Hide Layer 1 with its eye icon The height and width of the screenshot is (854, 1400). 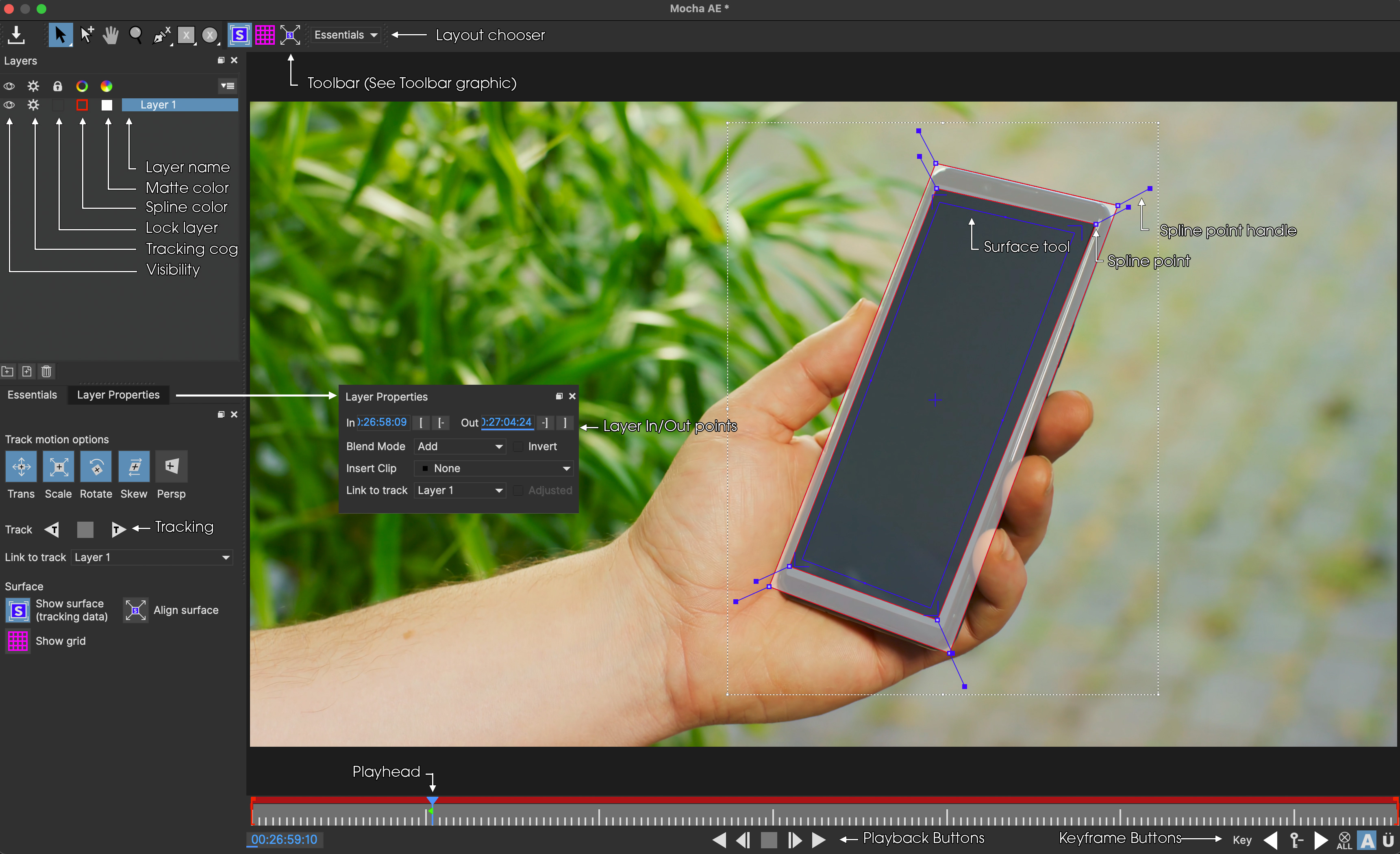9,105
